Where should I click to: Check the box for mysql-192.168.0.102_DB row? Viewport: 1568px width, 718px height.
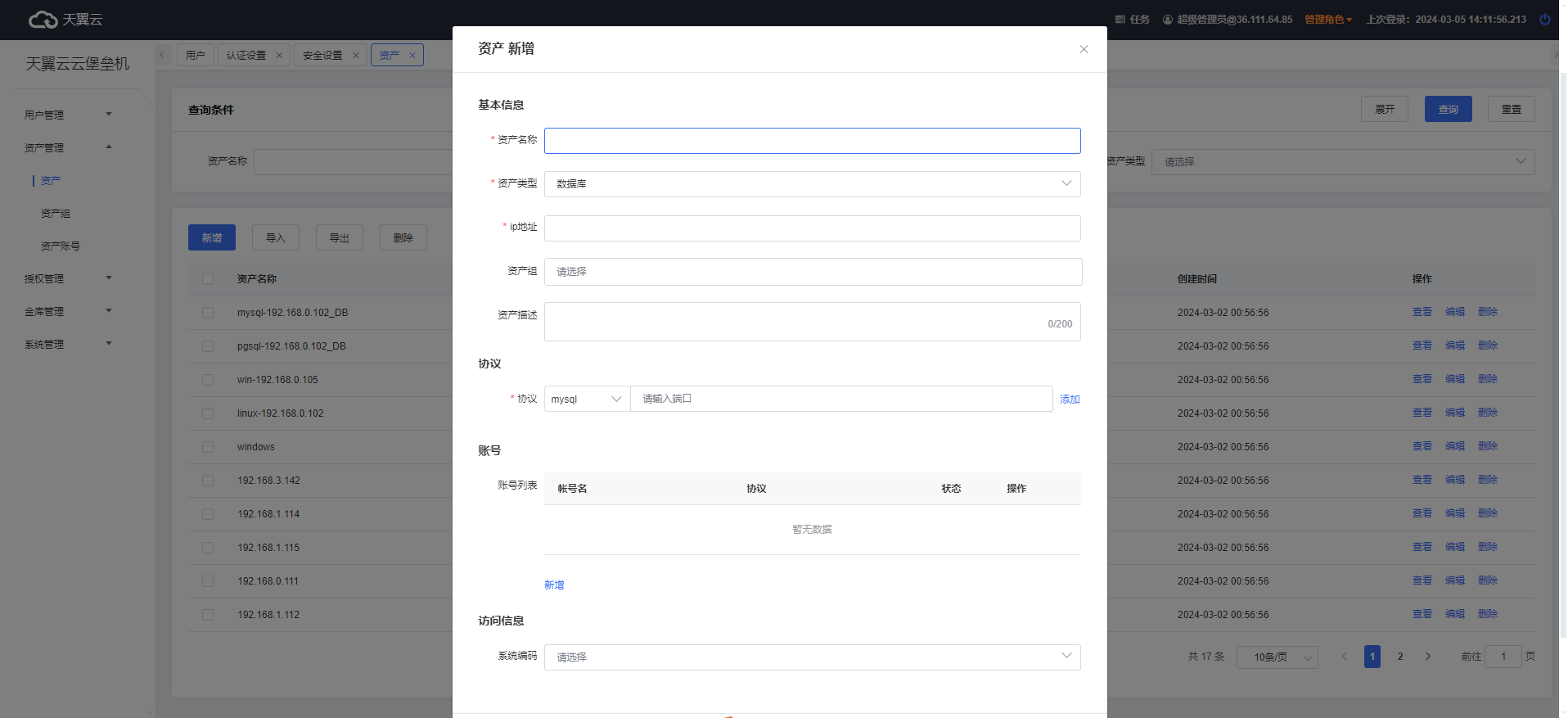(x=208, y=313)
